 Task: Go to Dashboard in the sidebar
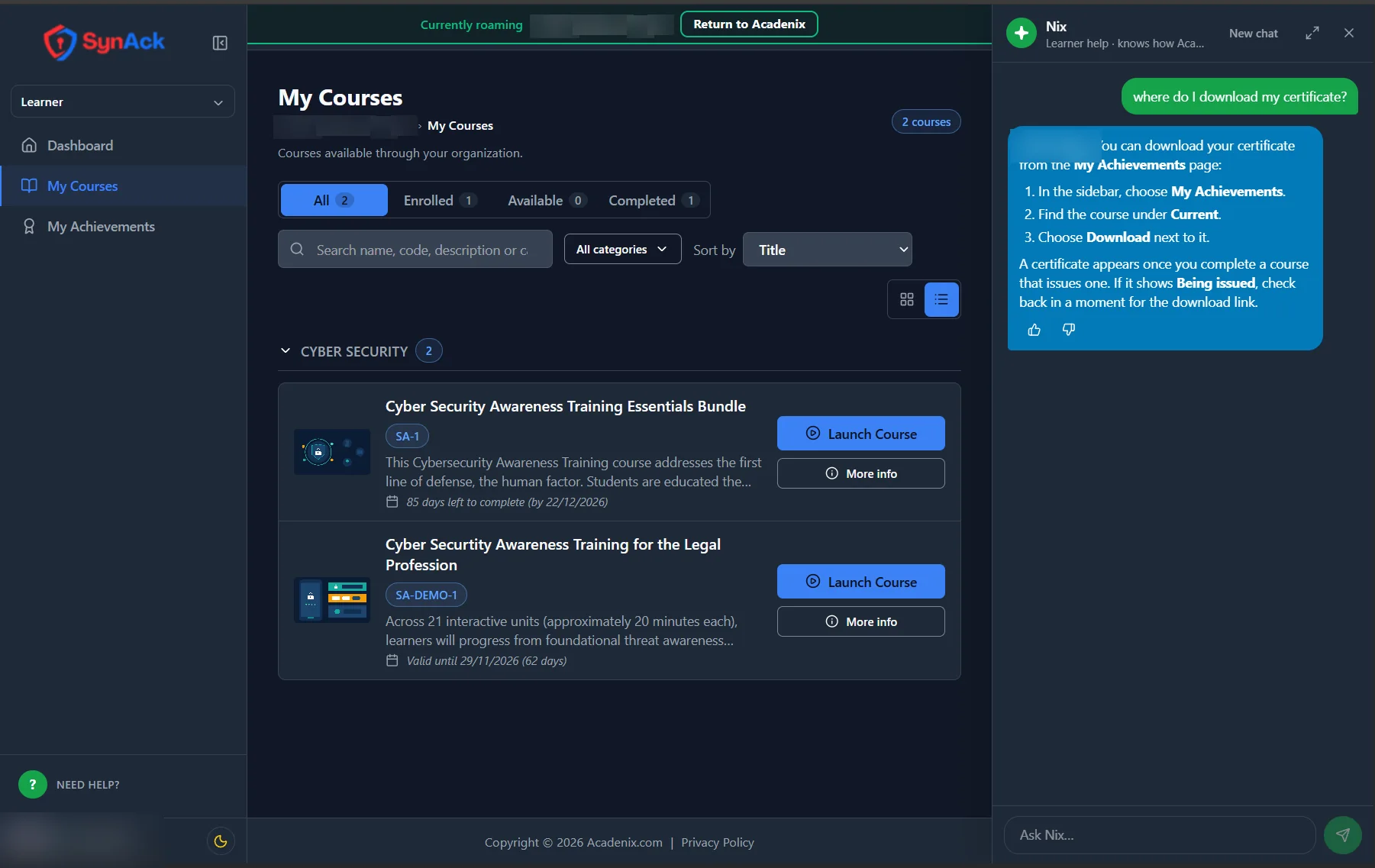(124, 145)
